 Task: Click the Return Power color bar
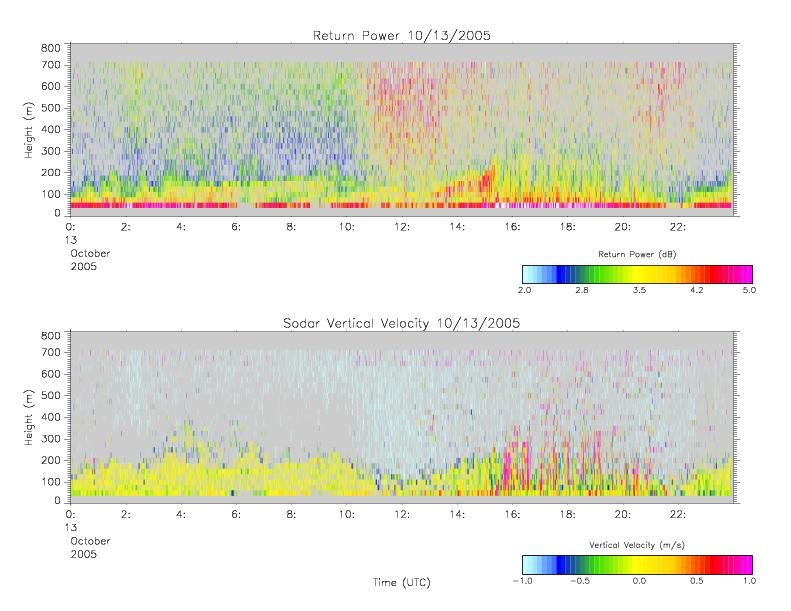click(x=638, y=274)
